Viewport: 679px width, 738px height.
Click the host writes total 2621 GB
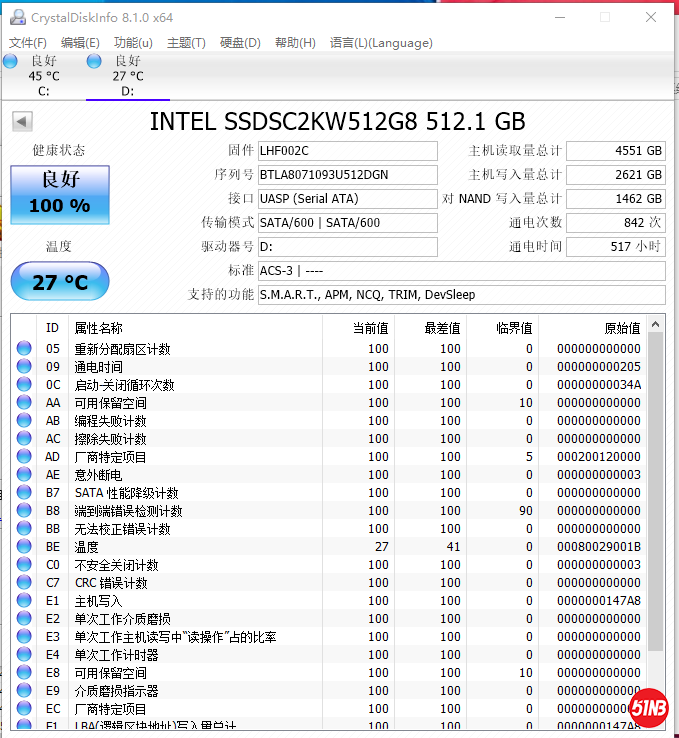coord(615,175)
